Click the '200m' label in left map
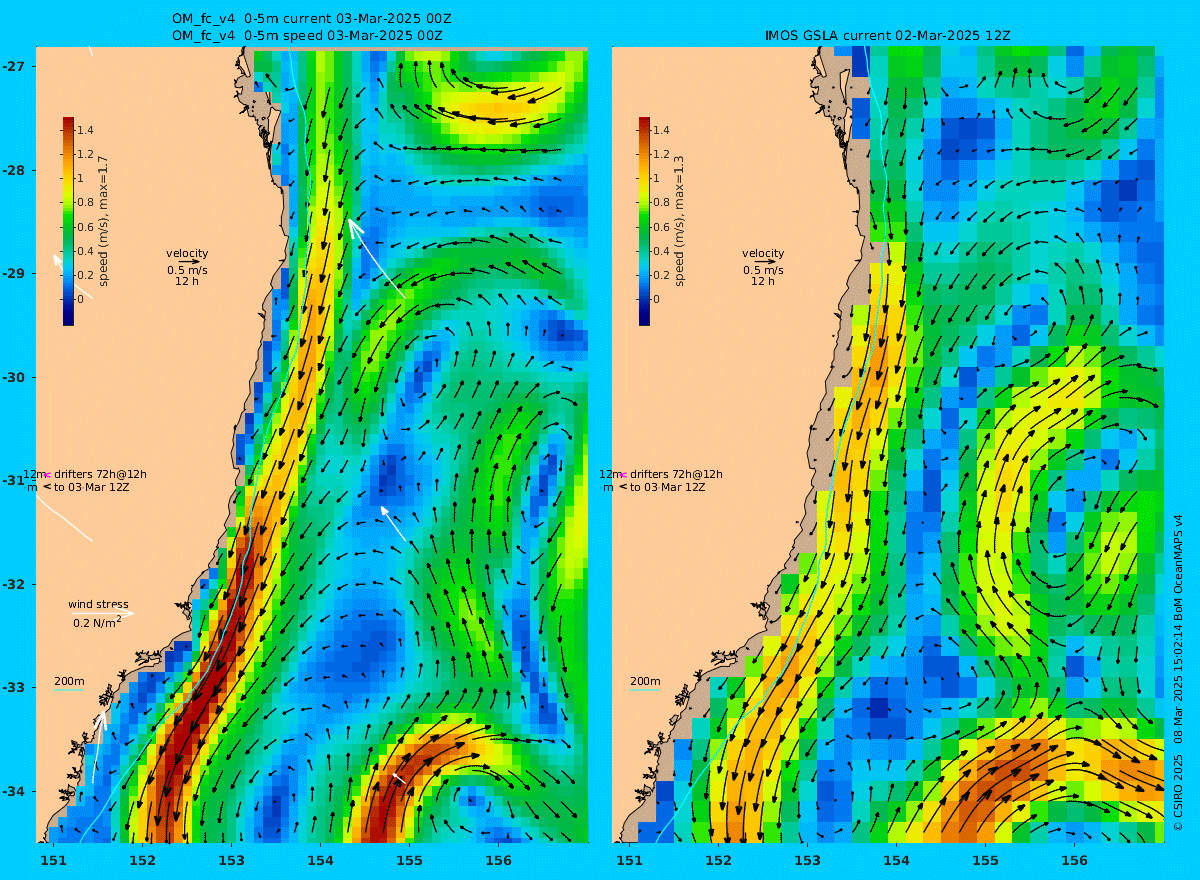The image size is (1200, 880). 69,682
